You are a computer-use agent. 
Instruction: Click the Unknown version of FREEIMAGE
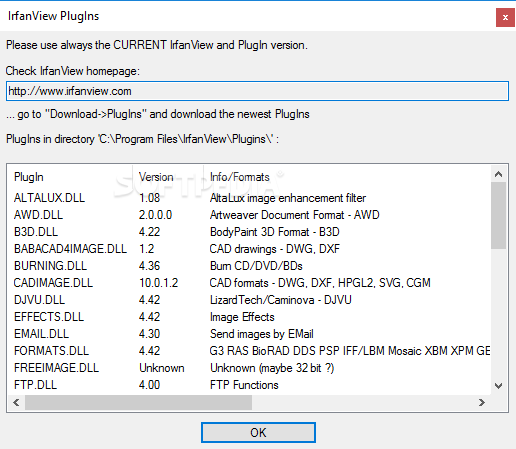coord(162,368)
